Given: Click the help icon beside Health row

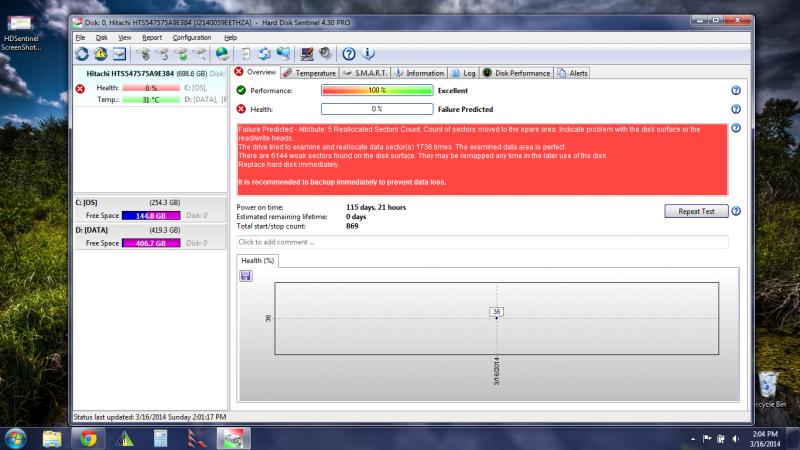Looking at the screenshot, I should click(x=736, y=109).
